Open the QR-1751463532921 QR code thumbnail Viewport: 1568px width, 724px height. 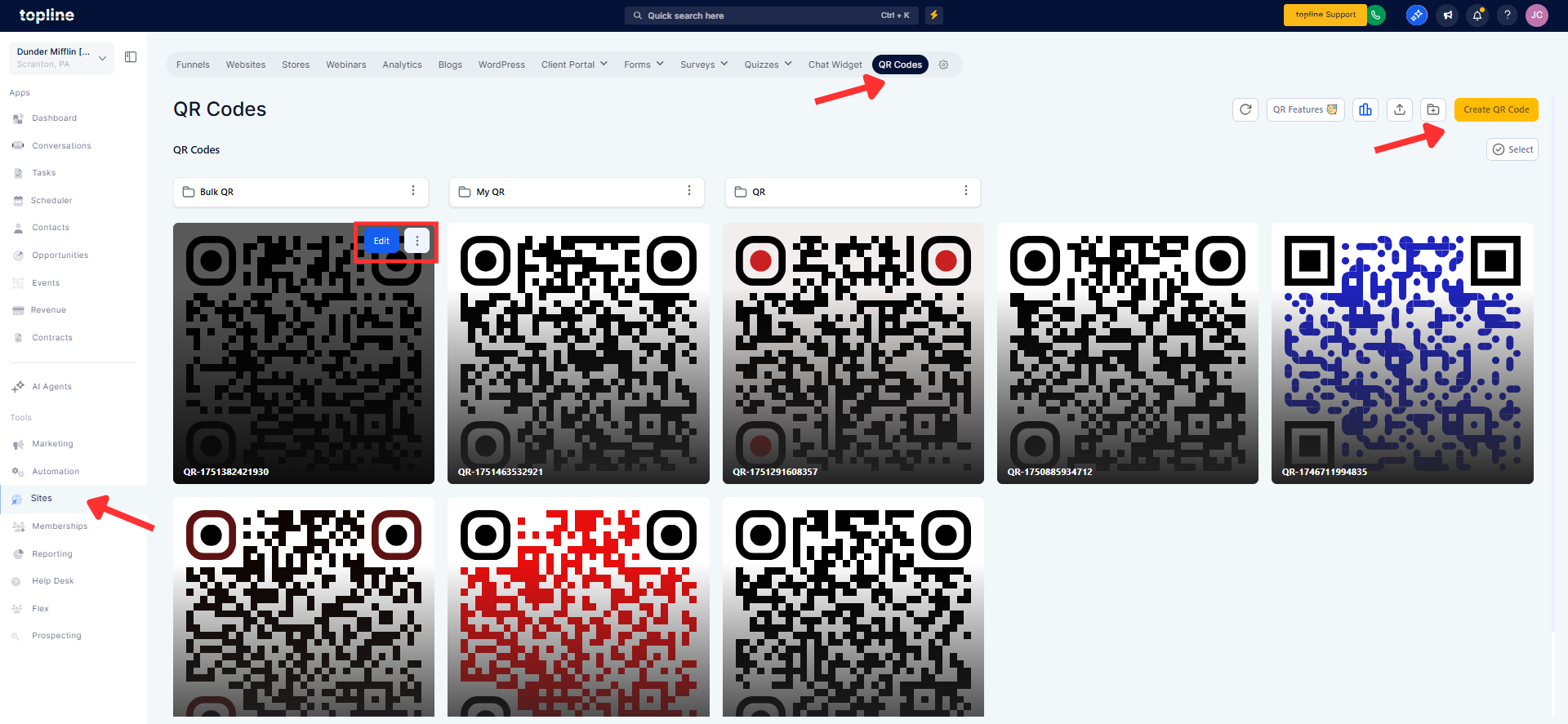tap(578, 353)
